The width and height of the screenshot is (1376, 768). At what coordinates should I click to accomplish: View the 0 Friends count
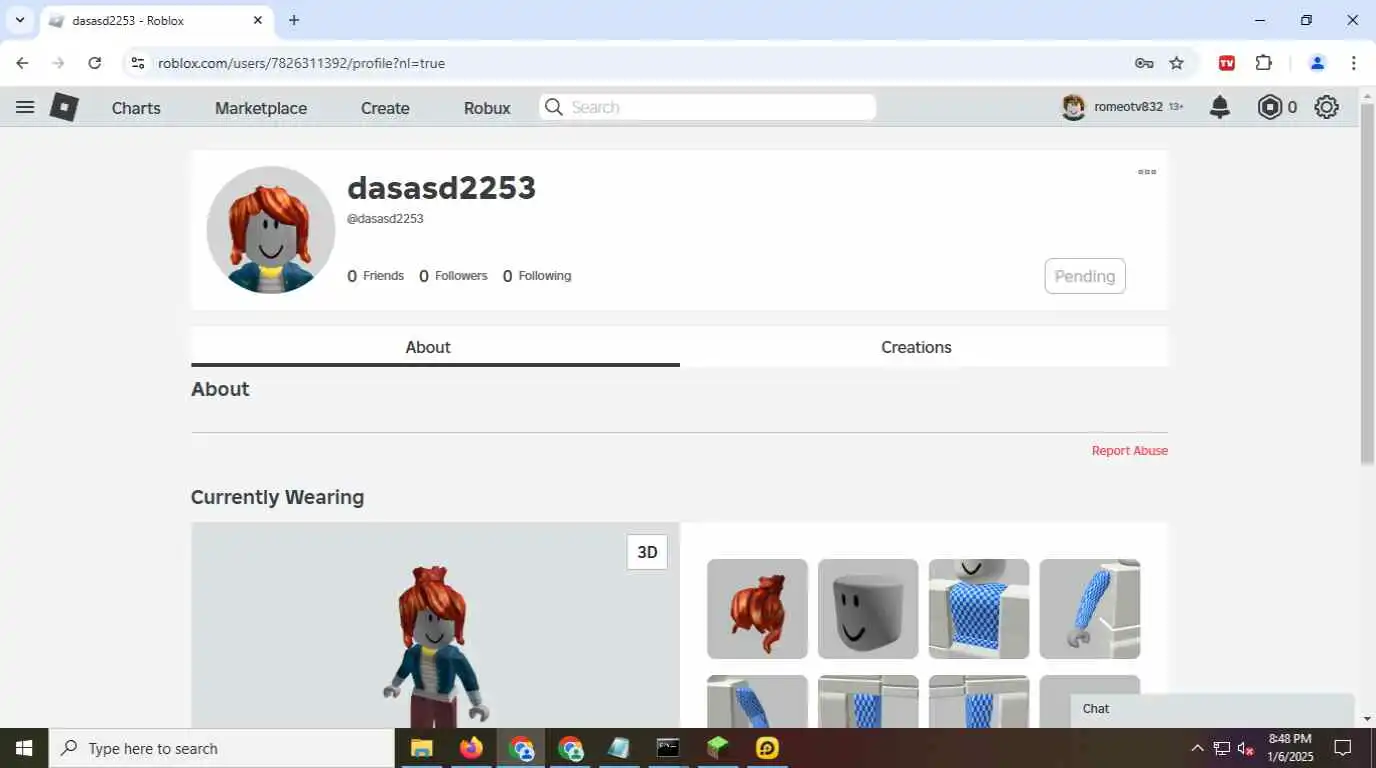coord(376,276)
